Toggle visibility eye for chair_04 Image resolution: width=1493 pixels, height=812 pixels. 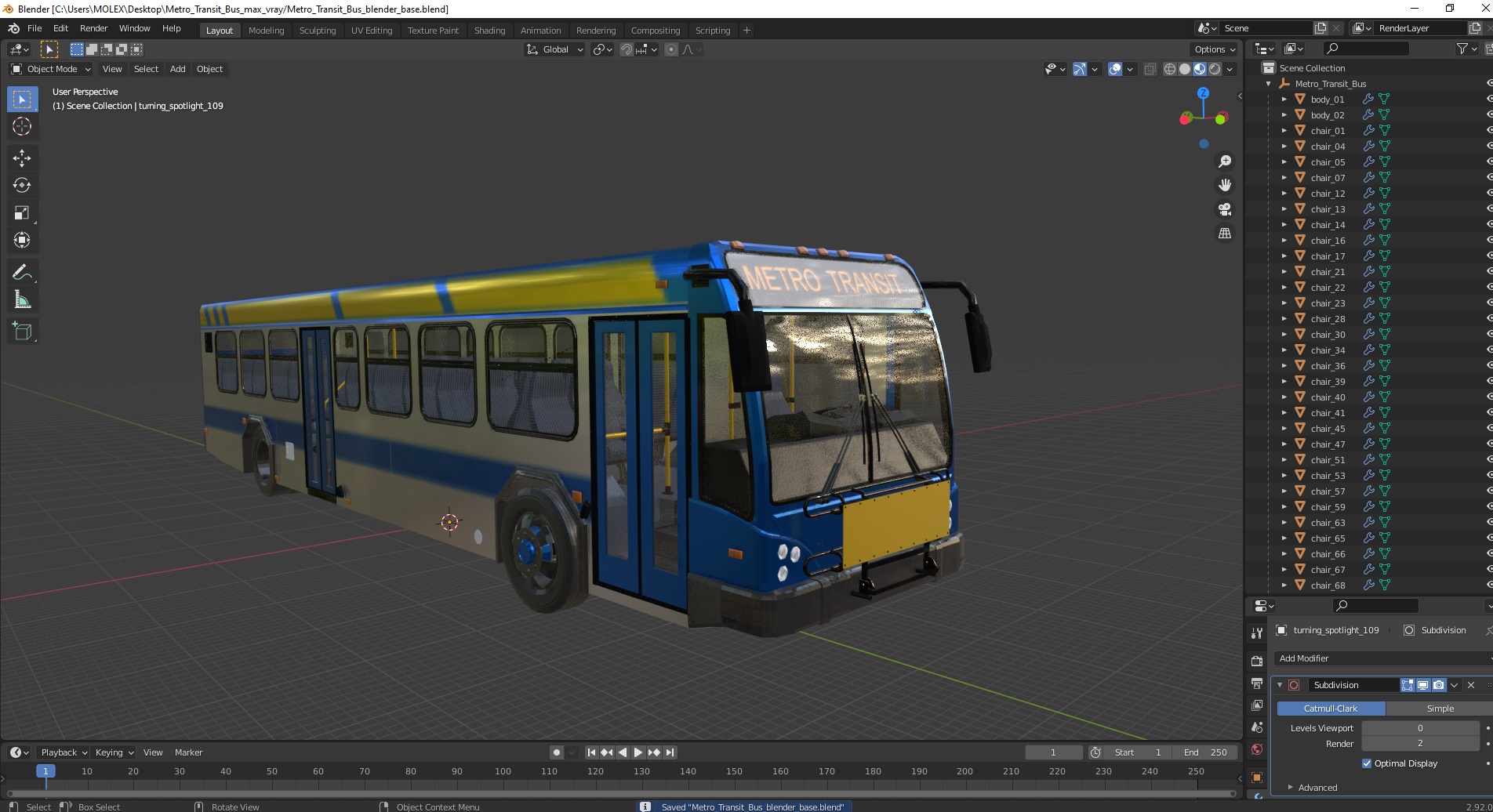[x=1488, y=147]
